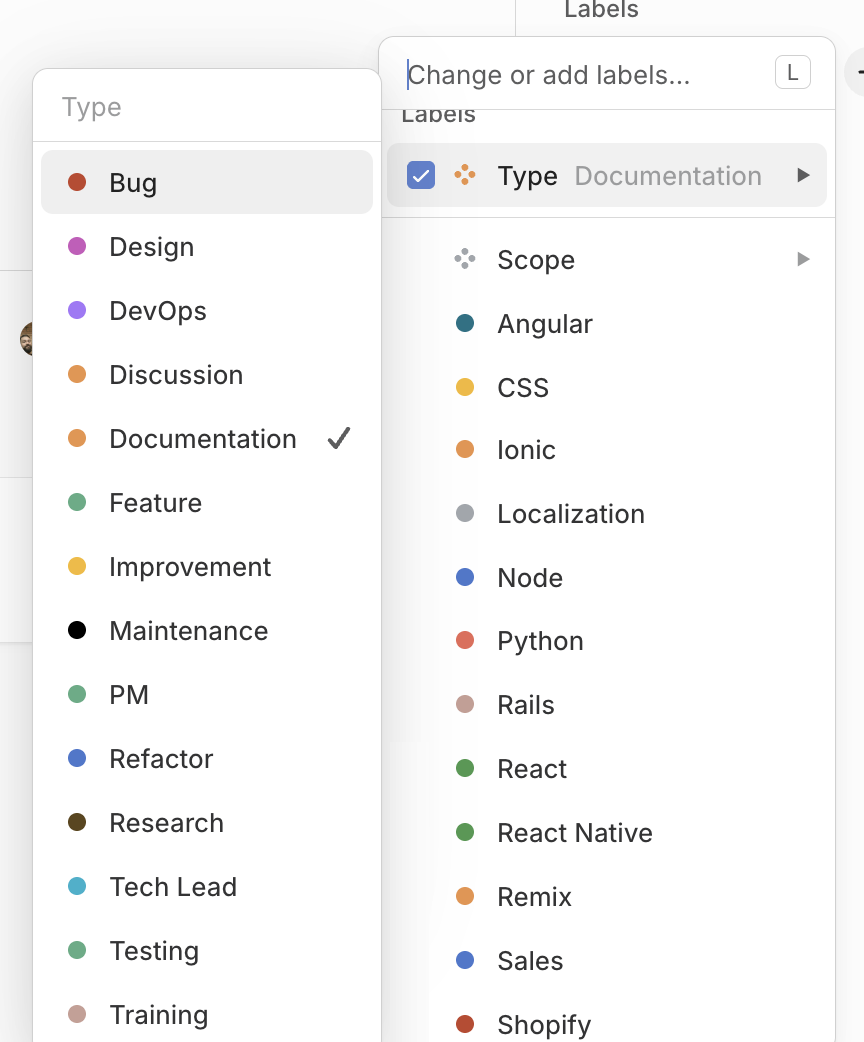Add the Remix label
The image size is (864, 1042).
(x=607, y=896)
